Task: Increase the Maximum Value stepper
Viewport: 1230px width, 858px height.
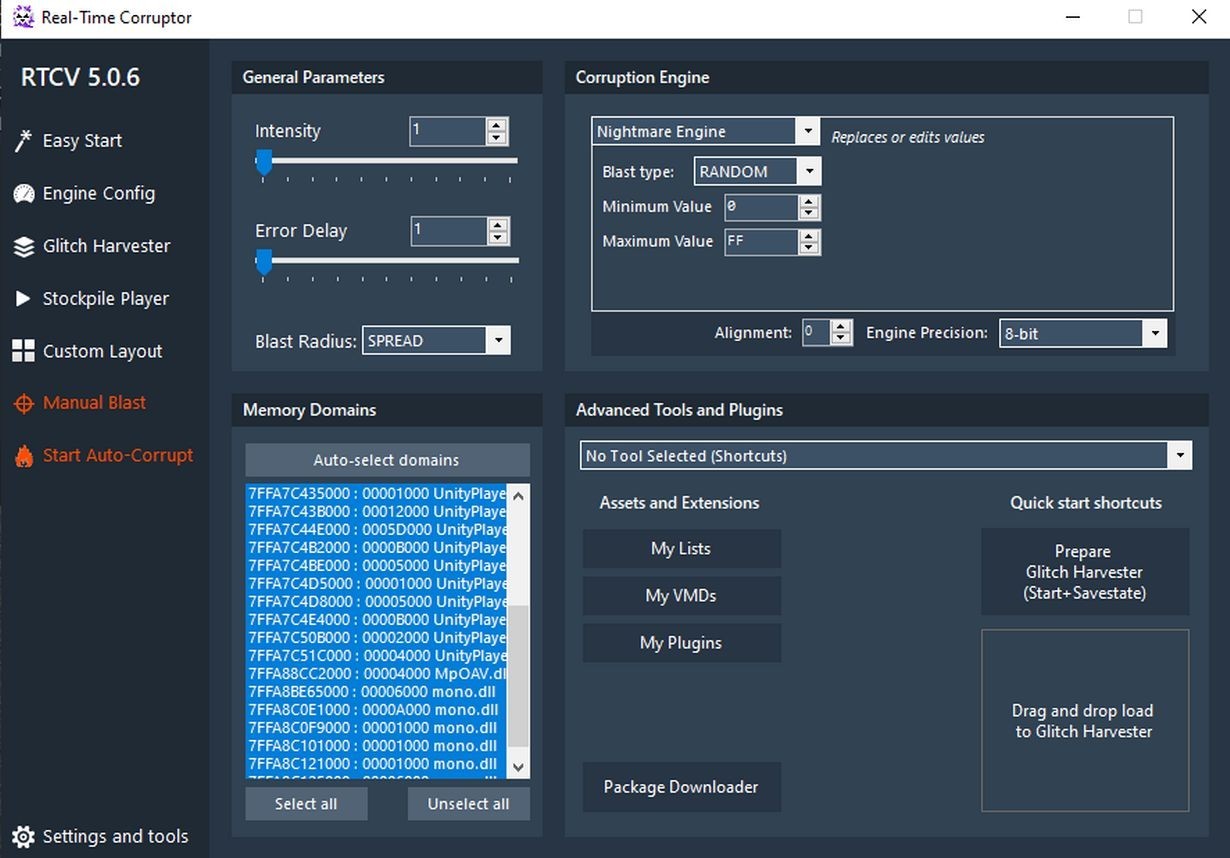Action: coord(810,236)
